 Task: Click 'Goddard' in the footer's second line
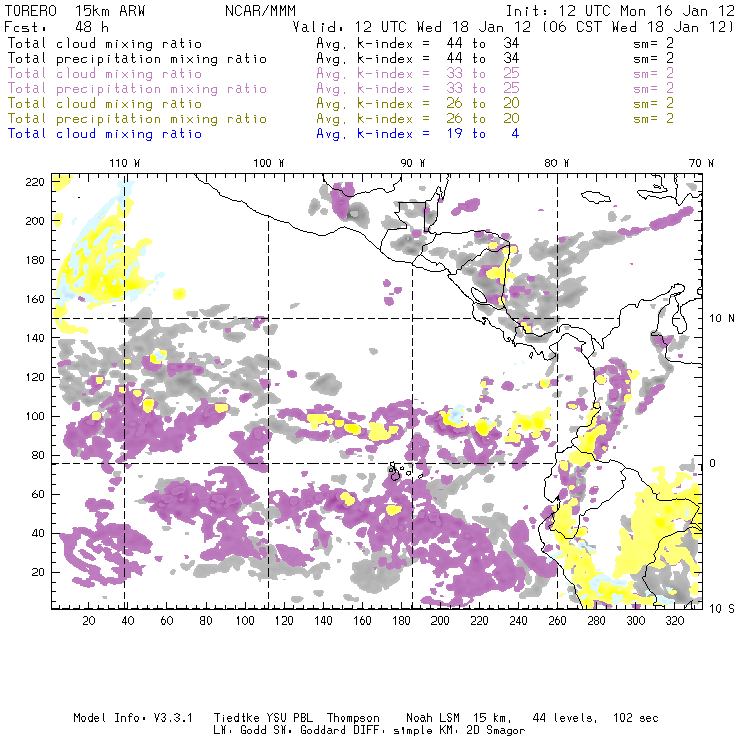pos(324,731)
